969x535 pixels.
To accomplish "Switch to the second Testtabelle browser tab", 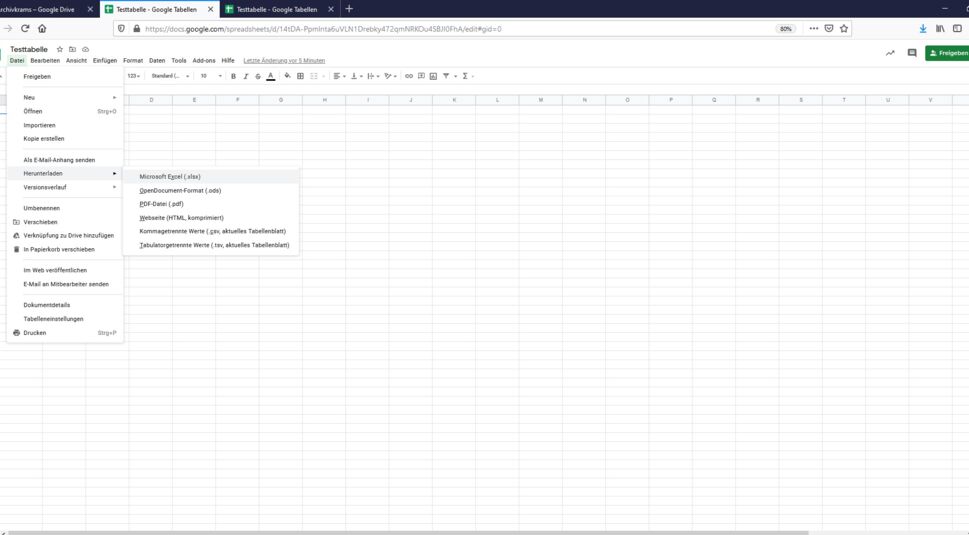I will pyautogui.click(x=279, y=9).
